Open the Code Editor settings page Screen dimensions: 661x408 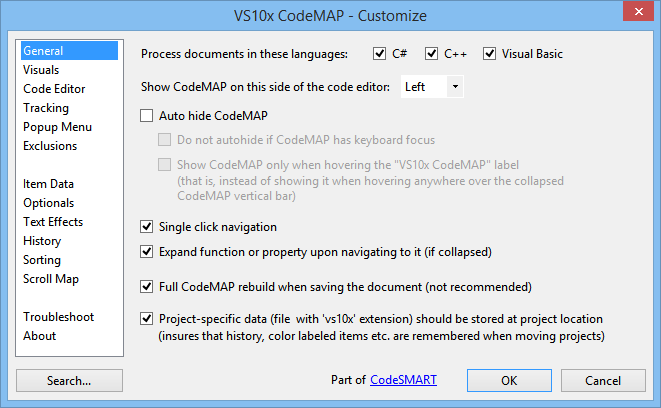(x=54, y=89)
